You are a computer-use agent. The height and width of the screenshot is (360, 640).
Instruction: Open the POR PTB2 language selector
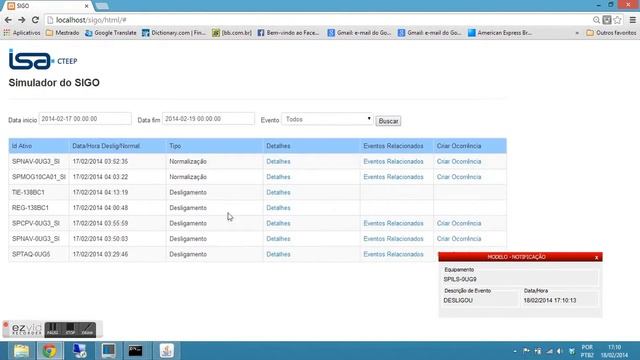pos(587,351)
